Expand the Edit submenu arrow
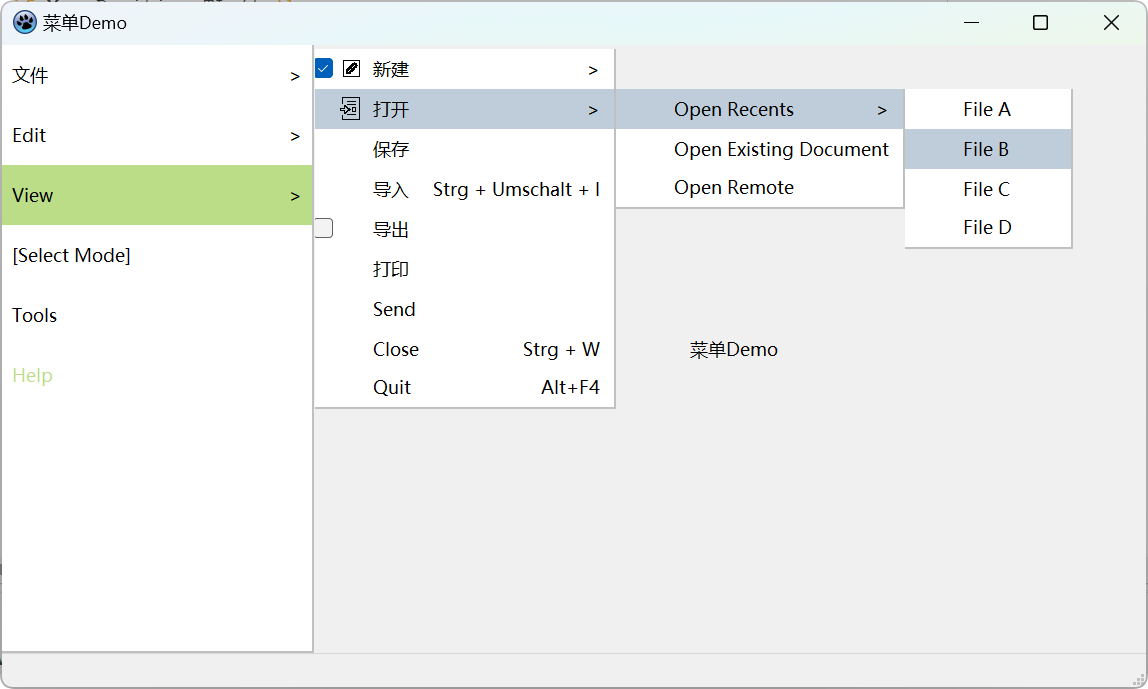Screen dimensions: 1148x689 click(295, 136)
